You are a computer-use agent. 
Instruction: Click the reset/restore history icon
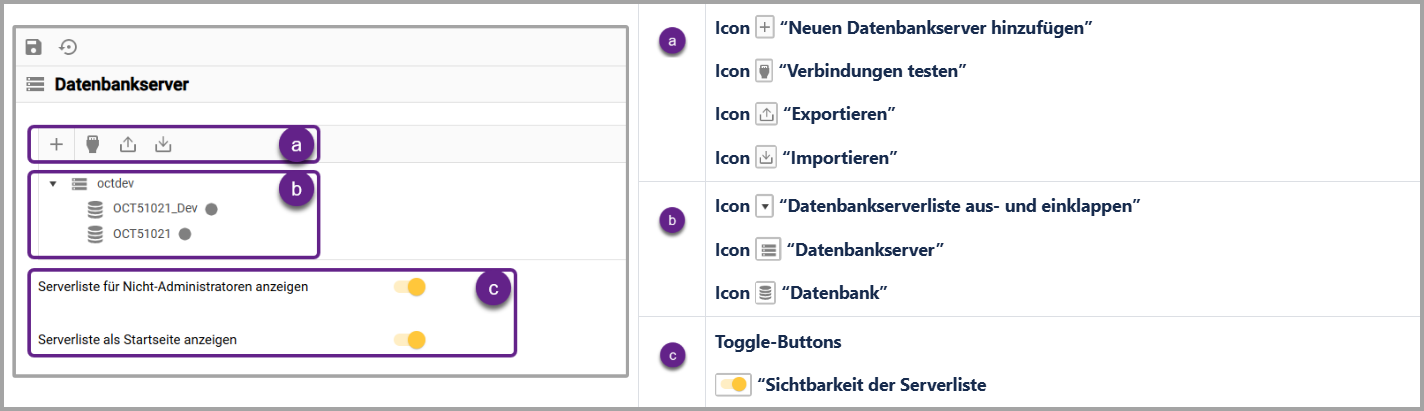[68, 47]
